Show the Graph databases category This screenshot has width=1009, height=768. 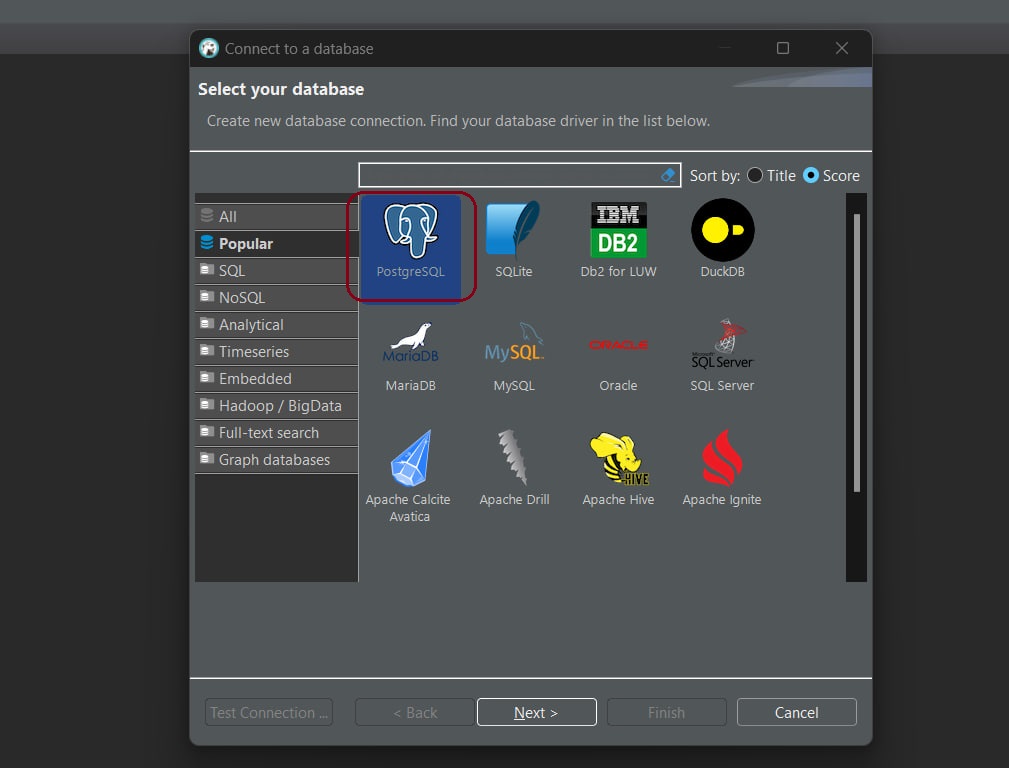point(277,460)
